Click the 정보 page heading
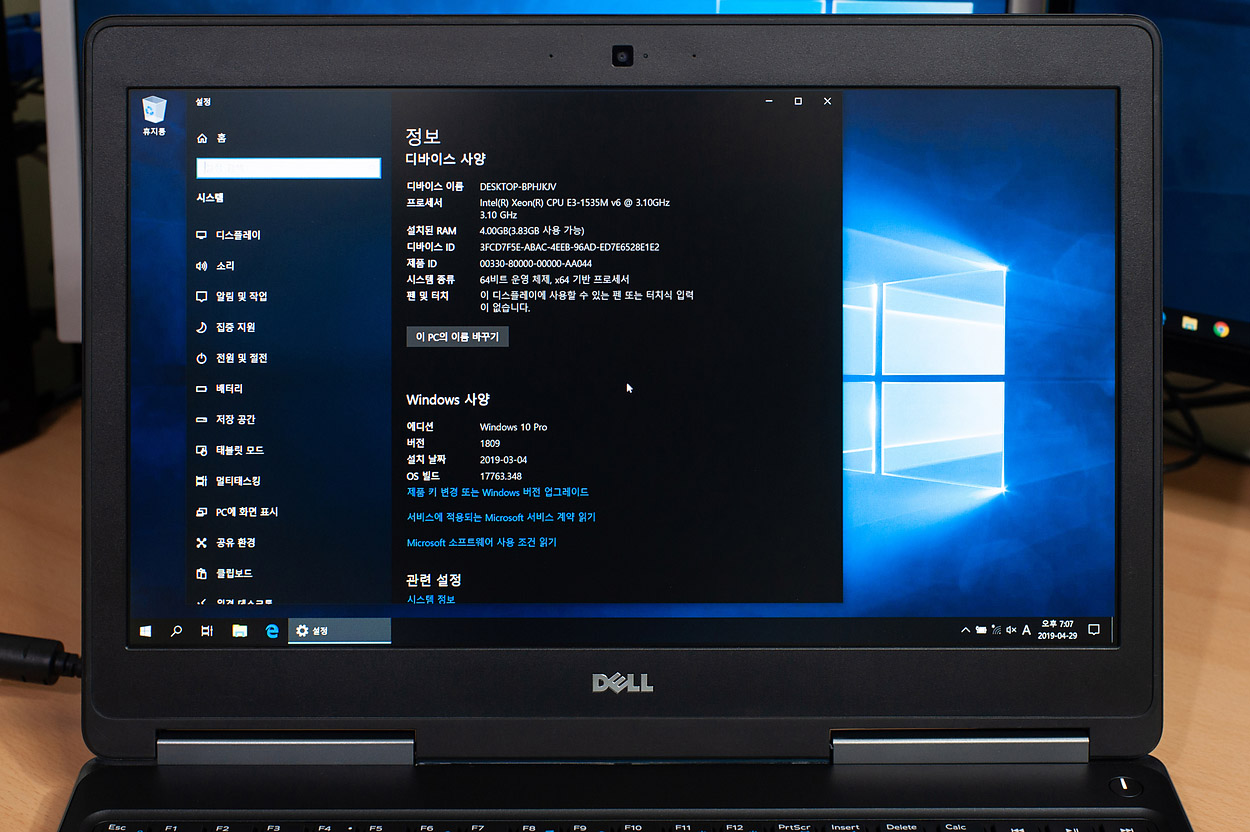The image size is (1250, 832). click(423, 137)
